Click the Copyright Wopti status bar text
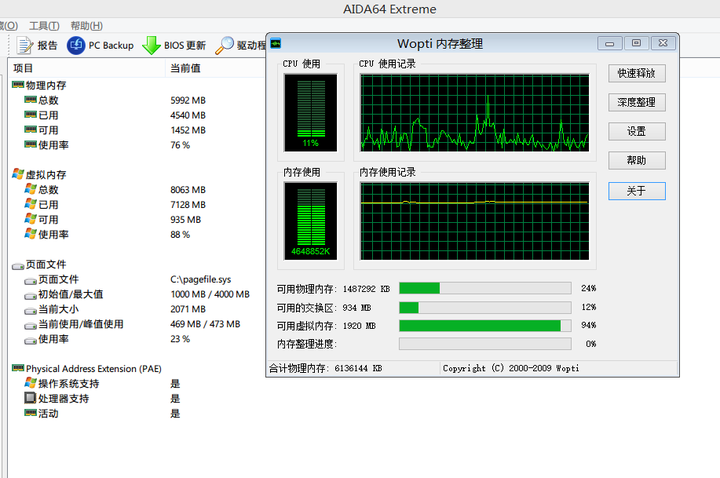The height and width of the screenshot is (478, 720). tap(511, 368)
